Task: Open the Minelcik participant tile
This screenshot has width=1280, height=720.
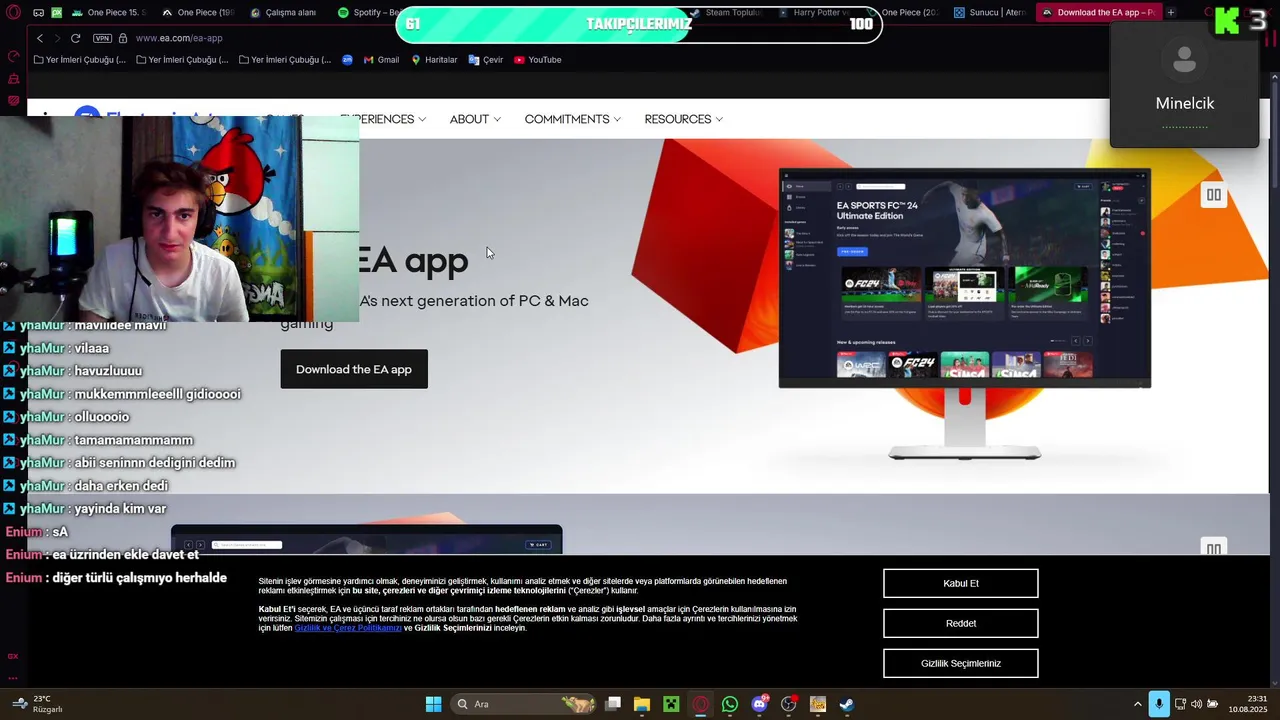Action: point(1184,85)
